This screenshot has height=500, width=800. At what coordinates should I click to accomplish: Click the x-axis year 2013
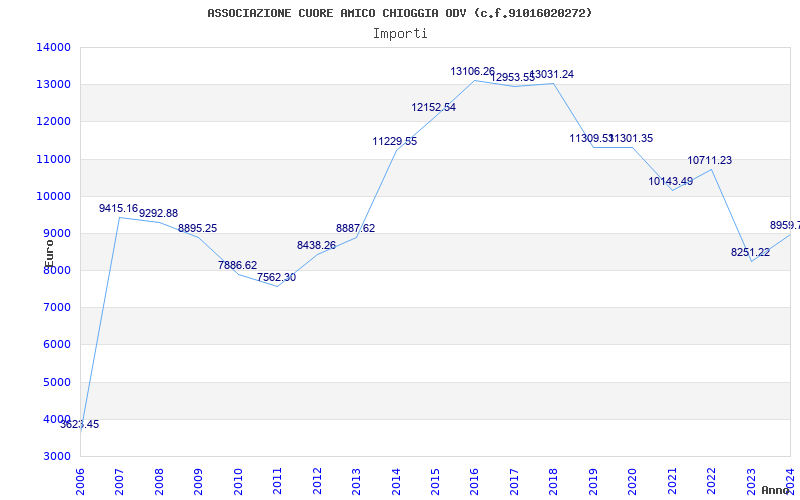click(357, 481)
